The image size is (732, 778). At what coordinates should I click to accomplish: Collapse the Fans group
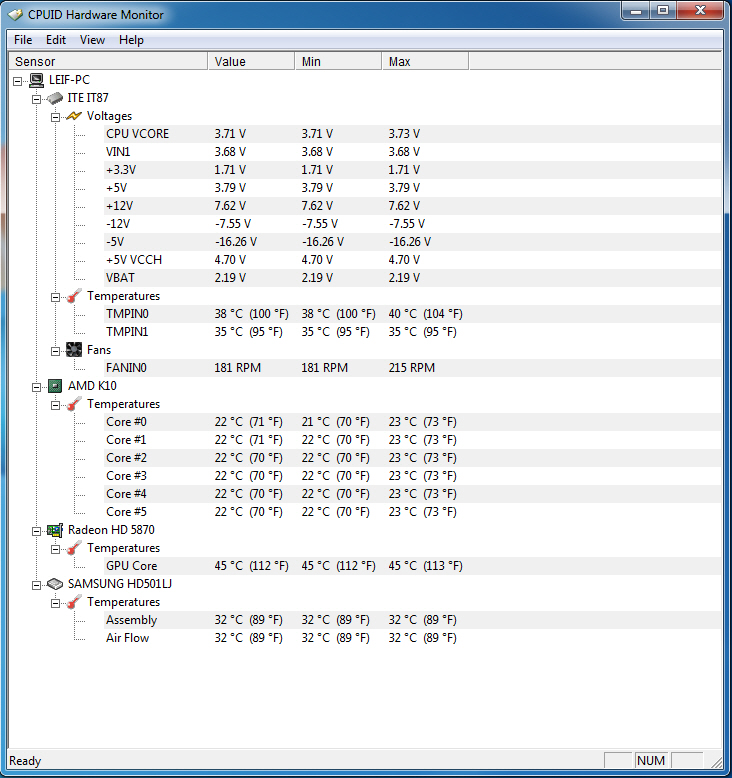pos(56,351)
